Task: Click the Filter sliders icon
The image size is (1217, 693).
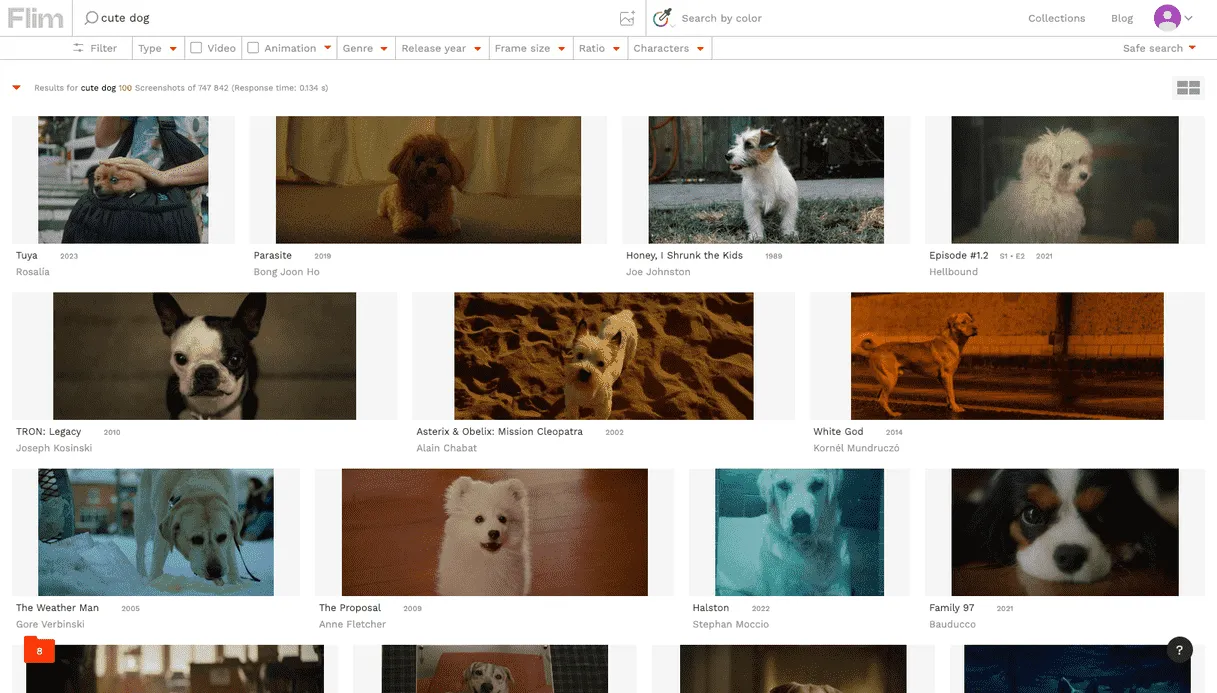Action: click(x=78, y=48)
